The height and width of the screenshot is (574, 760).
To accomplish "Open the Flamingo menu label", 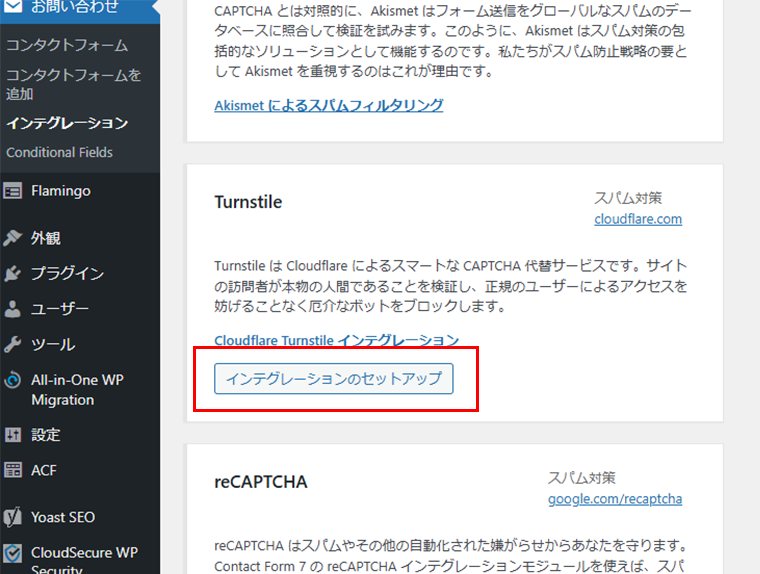I will (61, 191).
